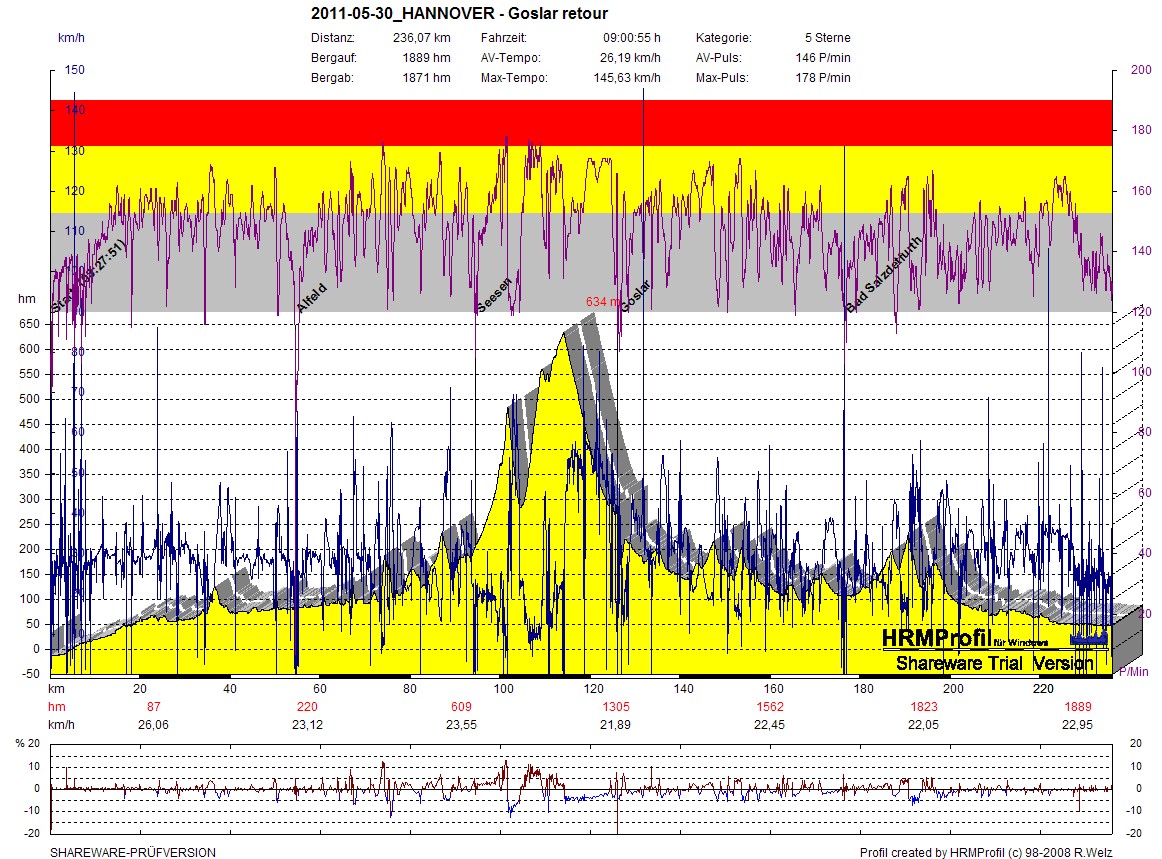Select the Bad Salzdetfurth waypoint label
The width and height of the screenshot is (1162, 859).
coord(877,283)
